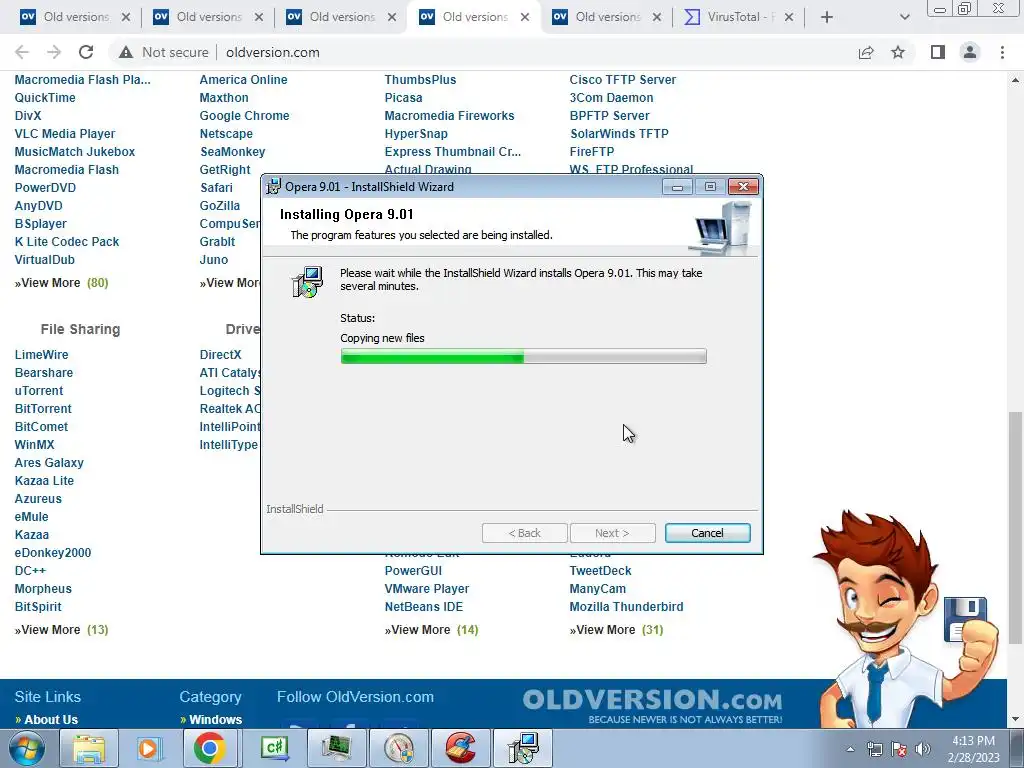1024x768 pixels.
Task: Click the gauge-and-shield taskbar icon
Action: [x=398, y=748]
